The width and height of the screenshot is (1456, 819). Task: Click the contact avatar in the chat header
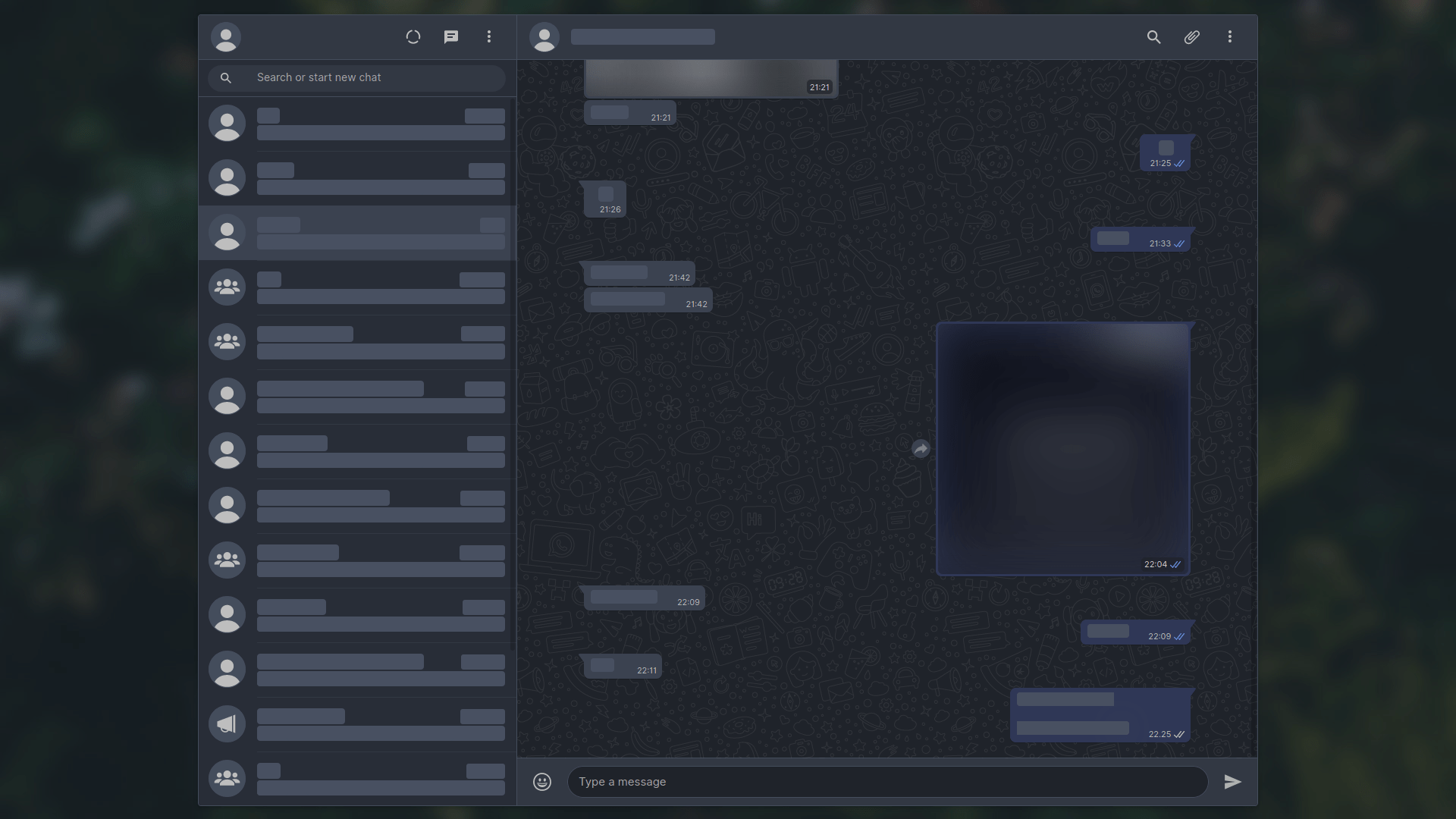tap(544, 37)
